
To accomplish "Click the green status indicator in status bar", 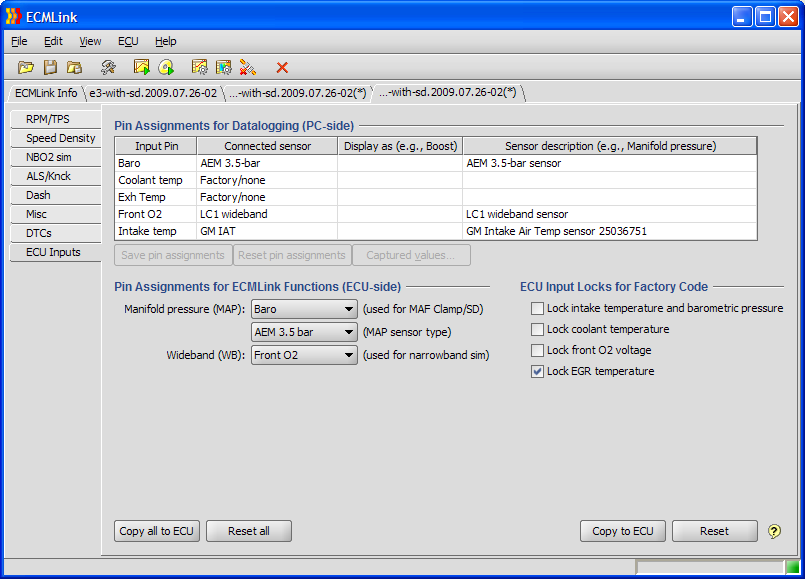I will click(792, 567).
